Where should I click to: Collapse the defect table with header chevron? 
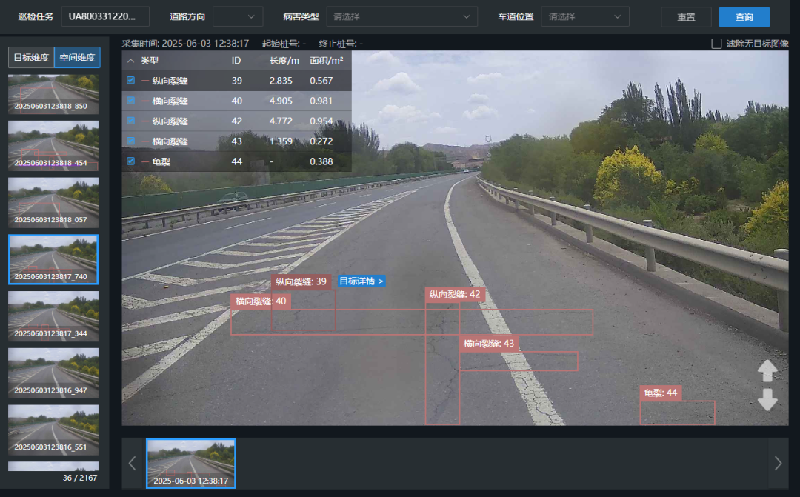tap(130, 61)
